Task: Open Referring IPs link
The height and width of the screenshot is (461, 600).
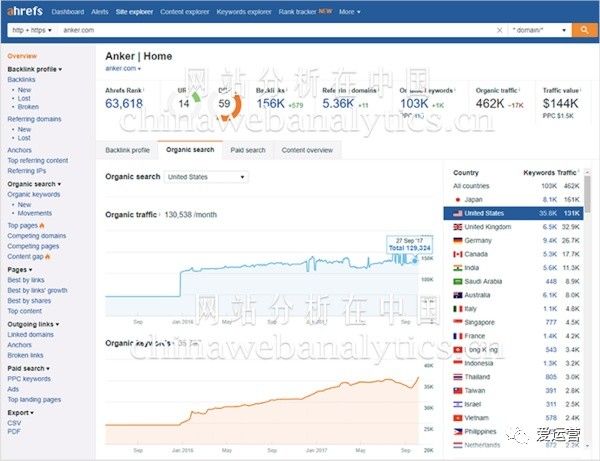Action: click(27, 171)
